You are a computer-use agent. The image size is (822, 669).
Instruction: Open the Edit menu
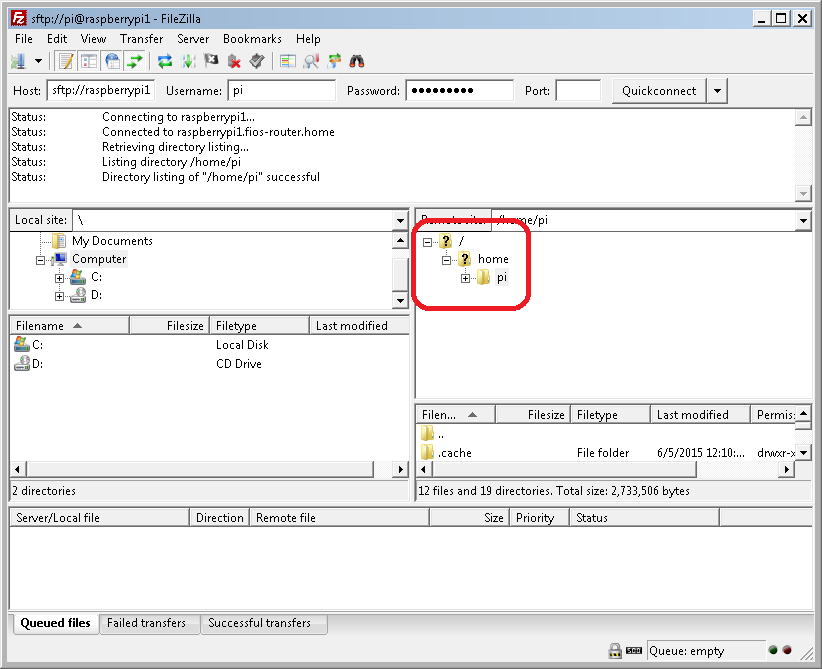point(57,39)
